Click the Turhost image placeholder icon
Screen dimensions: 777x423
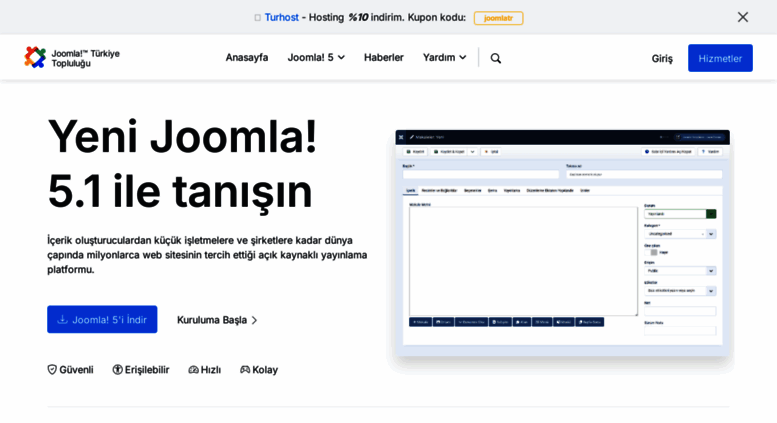(x=257, y=18)
